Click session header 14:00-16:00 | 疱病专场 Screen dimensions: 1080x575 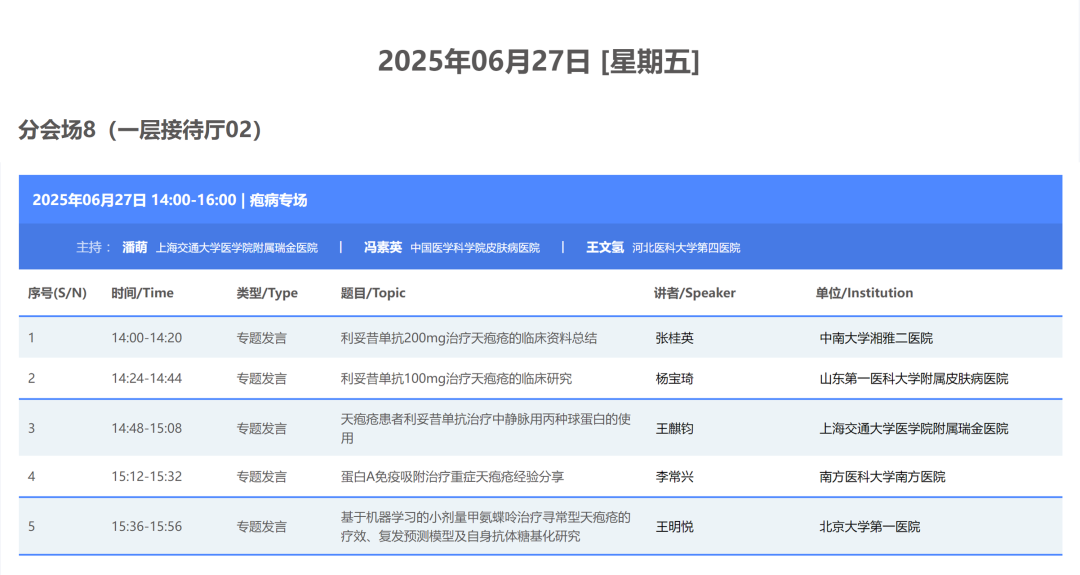point(169,200)
